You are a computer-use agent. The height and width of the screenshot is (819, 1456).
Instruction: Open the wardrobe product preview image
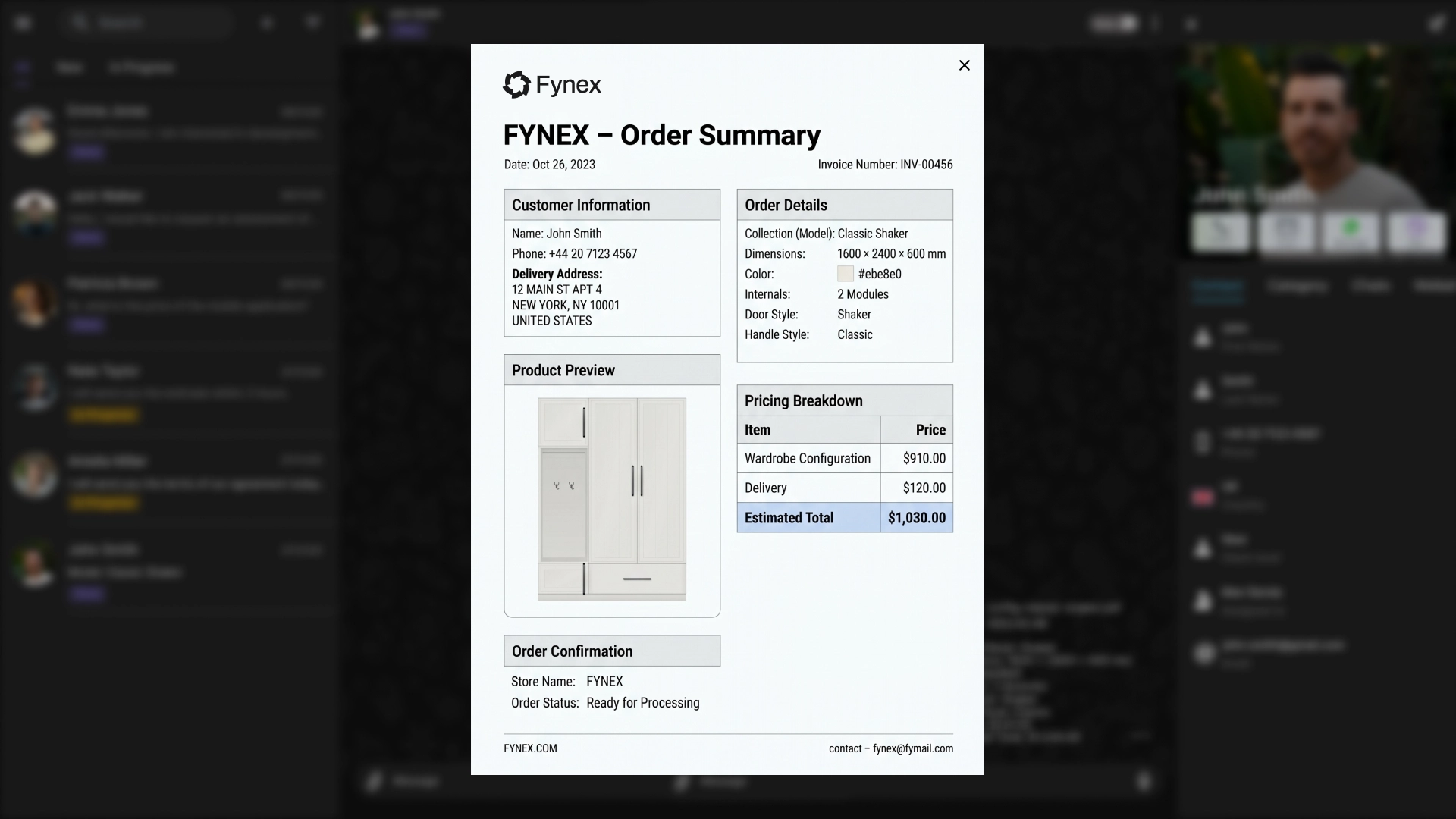click(612, 500)
